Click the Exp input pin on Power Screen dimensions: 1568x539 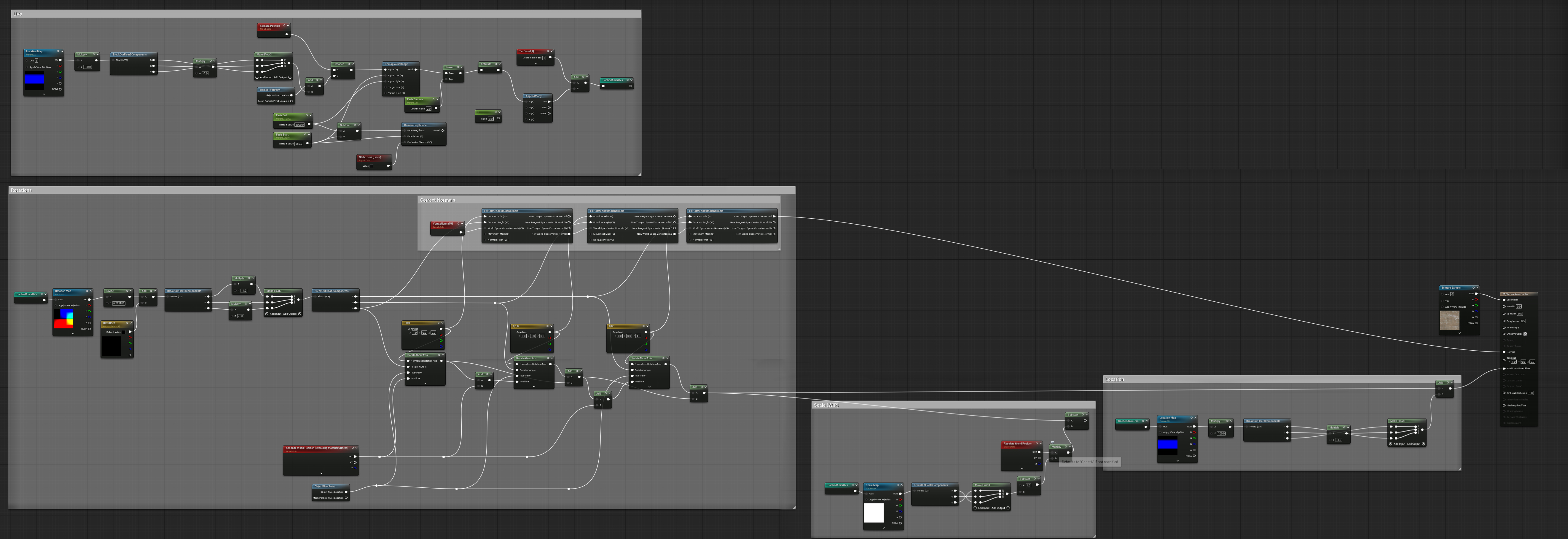point(446,79)
